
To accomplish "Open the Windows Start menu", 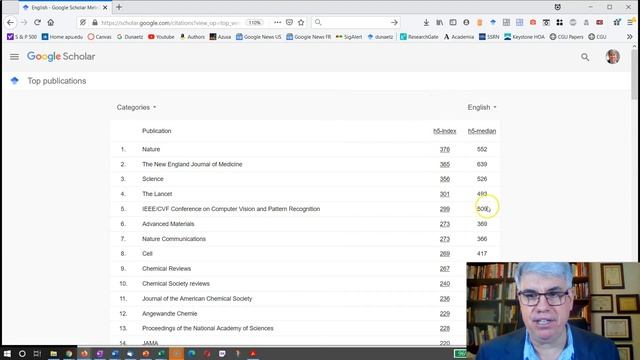I will click(x=7, y=353).
